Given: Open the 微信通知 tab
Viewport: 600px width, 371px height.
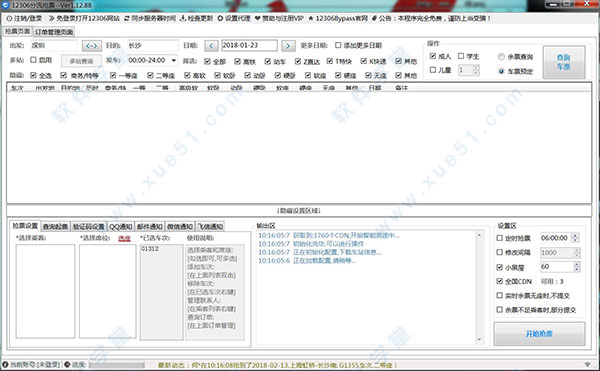Looking at the screenshot, I should (x=180, y=227).
